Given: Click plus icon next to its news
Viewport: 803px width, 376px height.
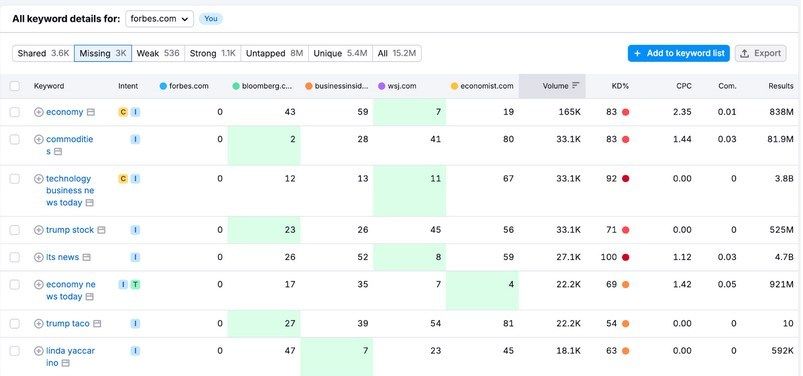Looking at the screenshot, I should tap(38, 257).
